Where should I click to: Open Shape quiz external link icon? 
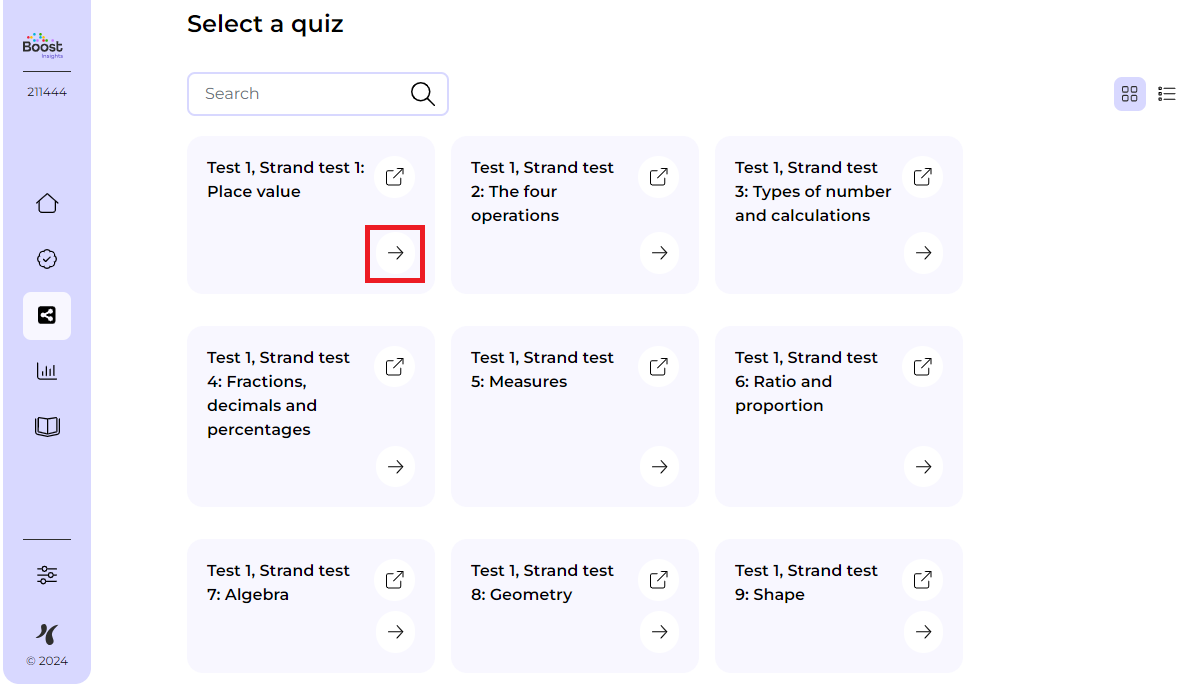pyautogui.click(x=923, y=580)
